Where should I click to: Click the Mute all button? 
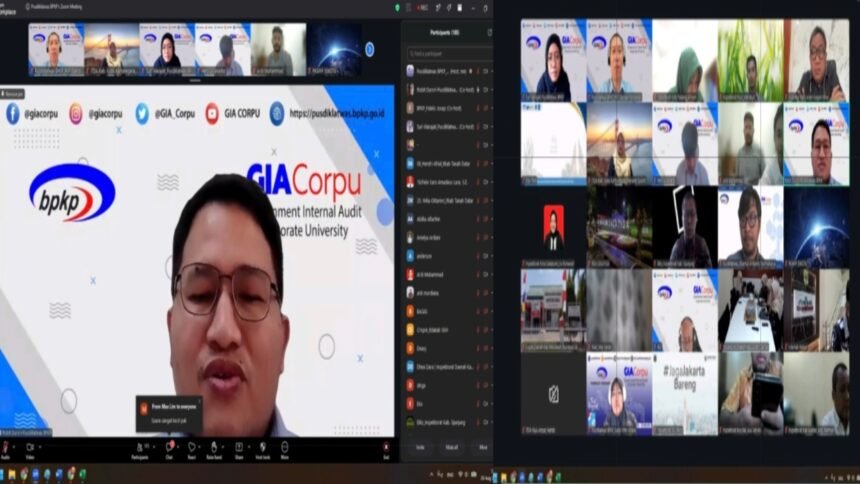point(451,447)
